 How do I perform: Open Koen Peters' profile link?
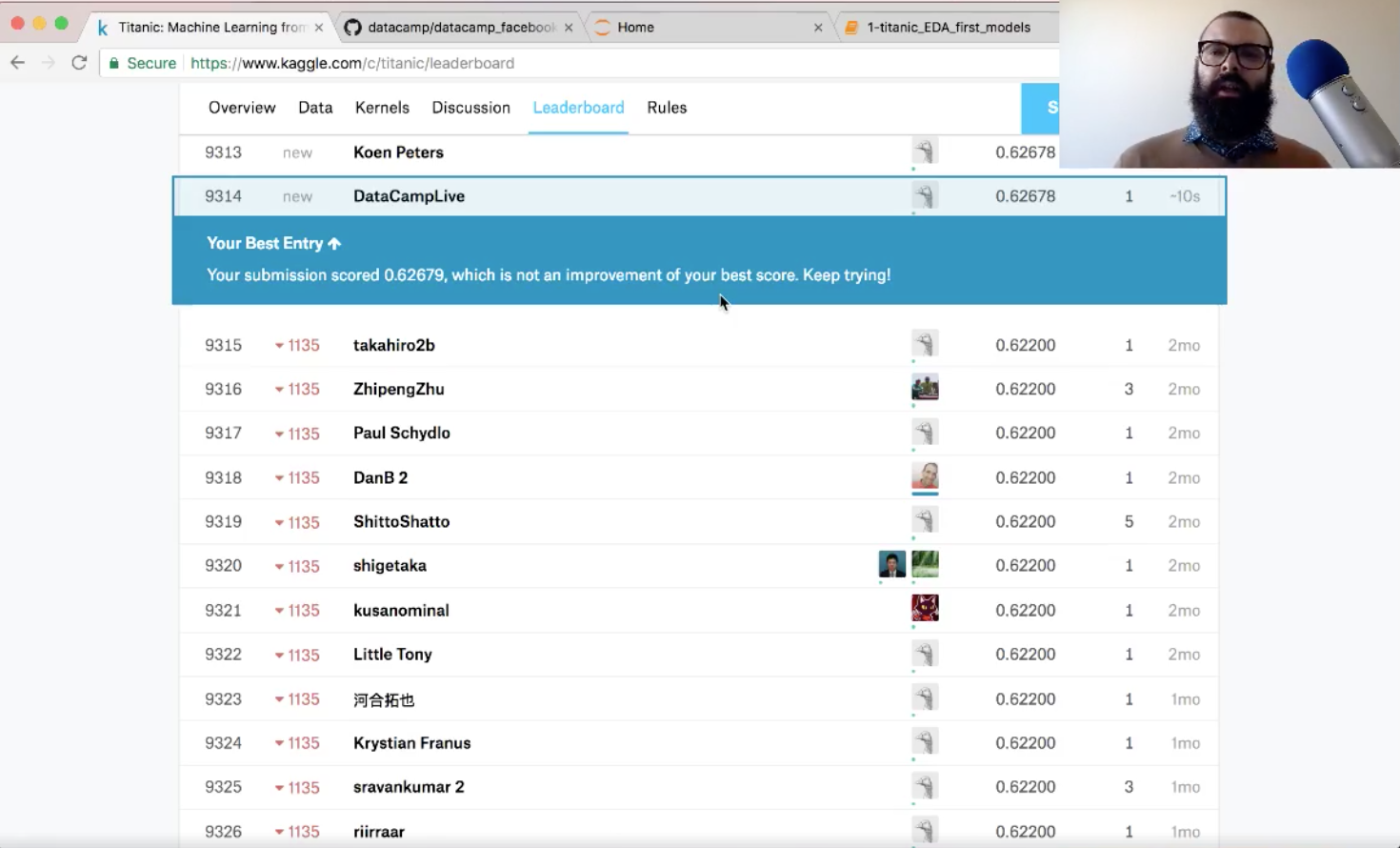pos(398,152)
